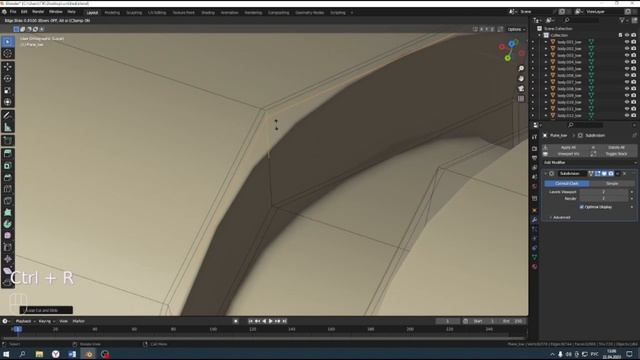
Task: Open the File menu
Action: point(13,12)
